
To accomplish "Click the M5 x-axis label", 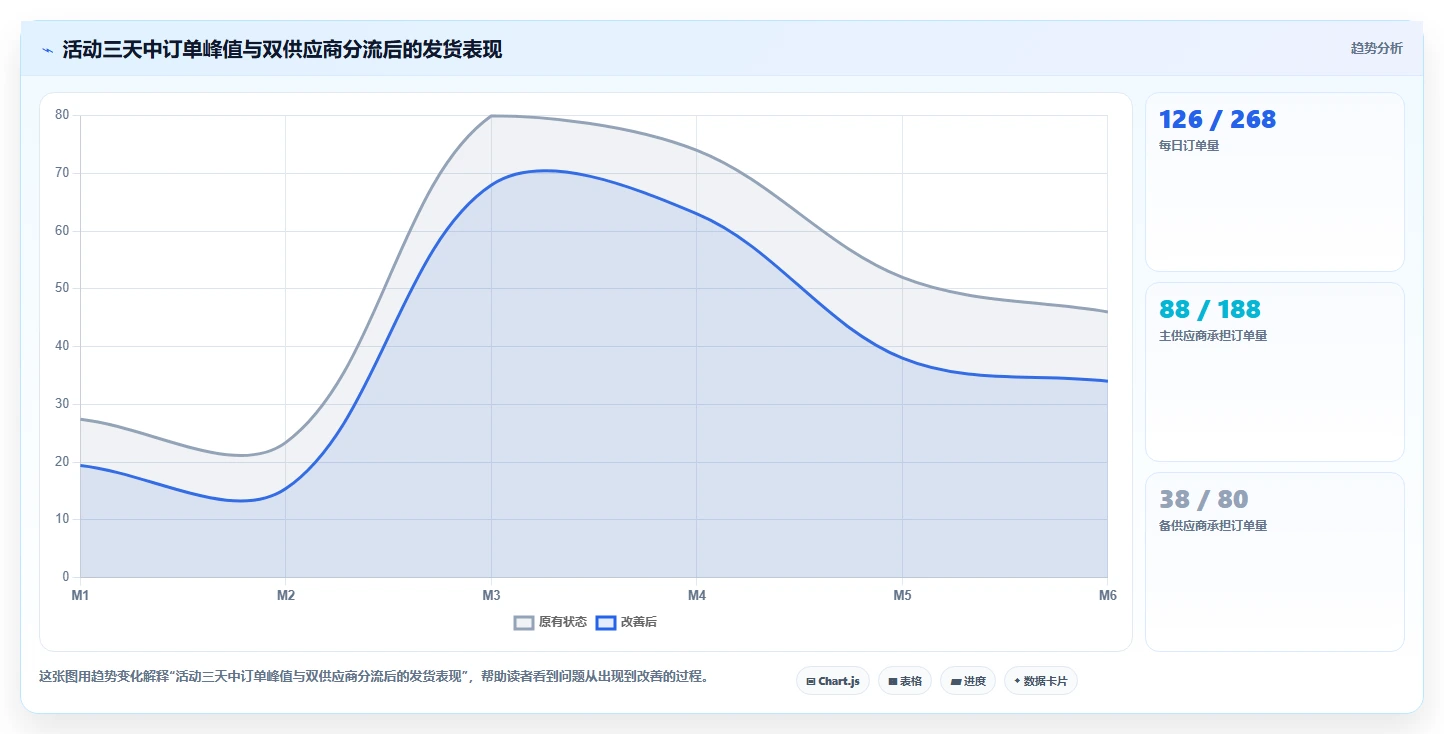I will 902,596.
